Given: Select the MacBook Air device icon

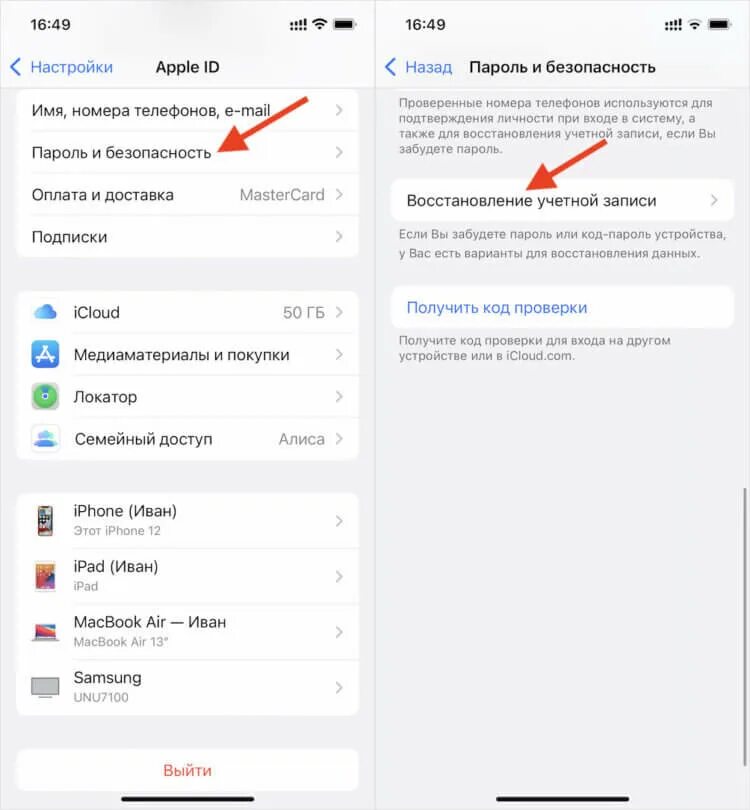Looking at the screenshot, I should point(45,632).
